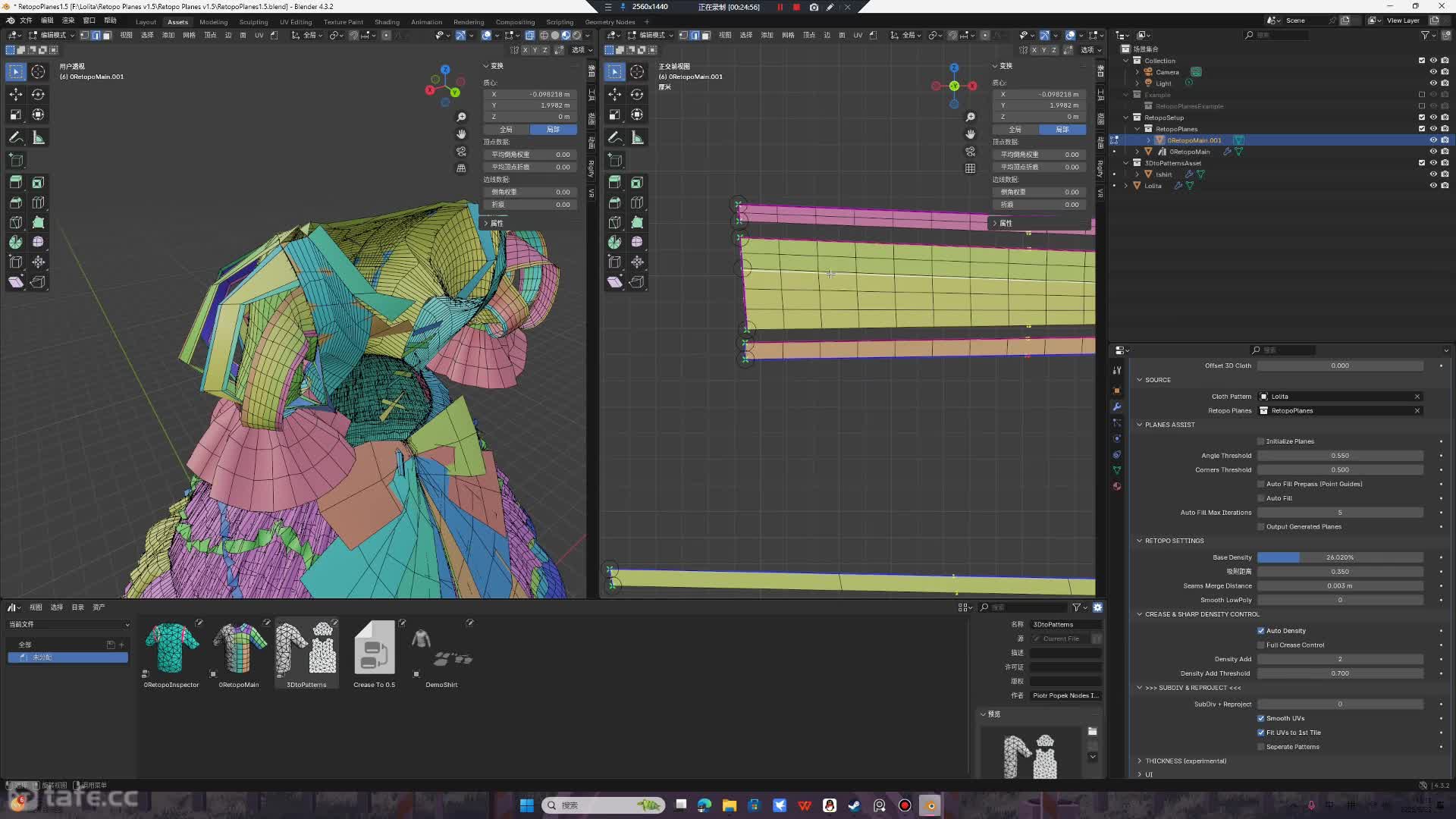The image size is (1456, 819).
Task: Open the Cloth Pattern Lolita dropdown
Action: 1340,397
